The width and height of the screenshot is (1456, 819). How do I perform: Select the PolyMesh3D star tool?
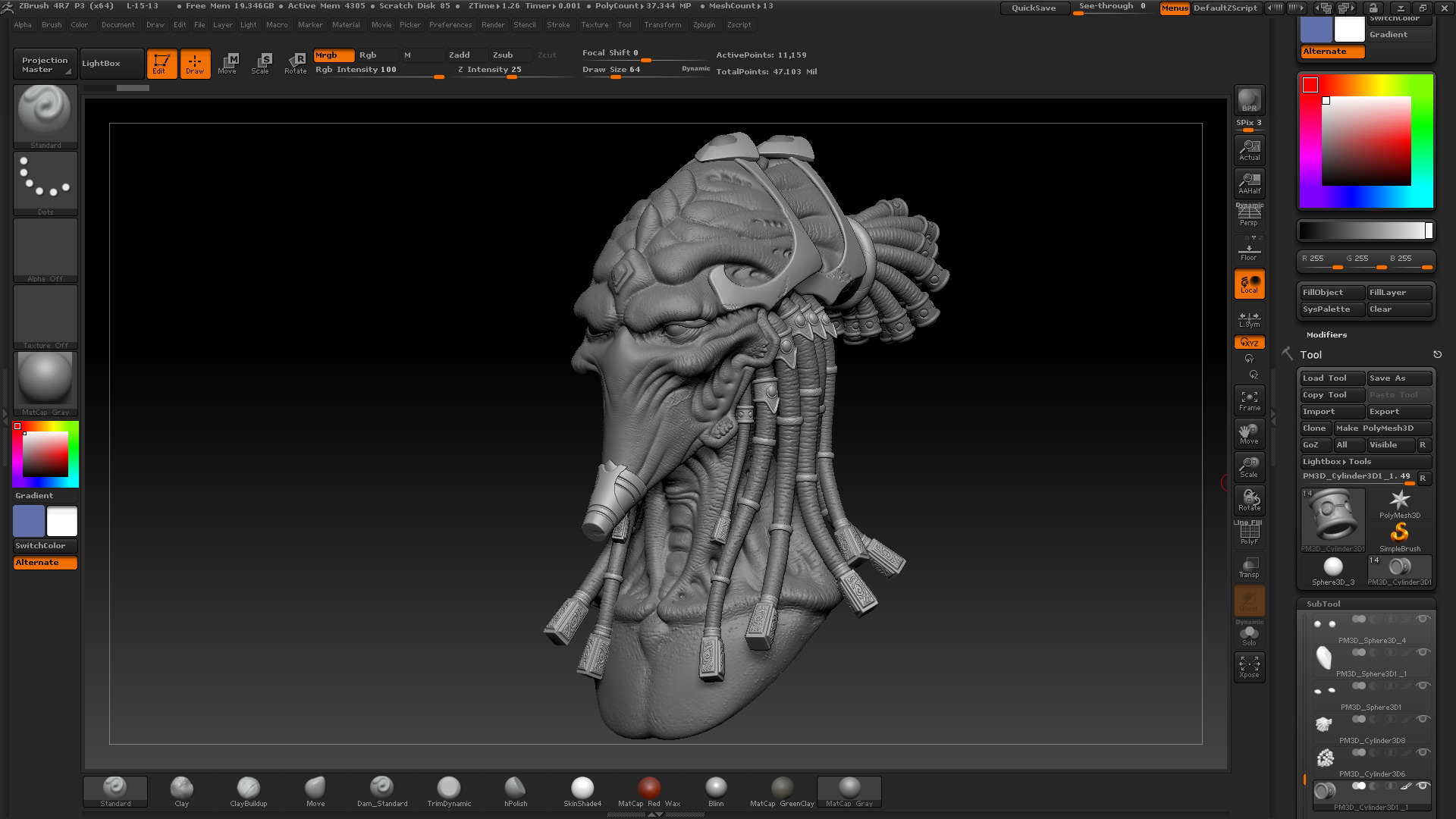tap(1400, 504)
